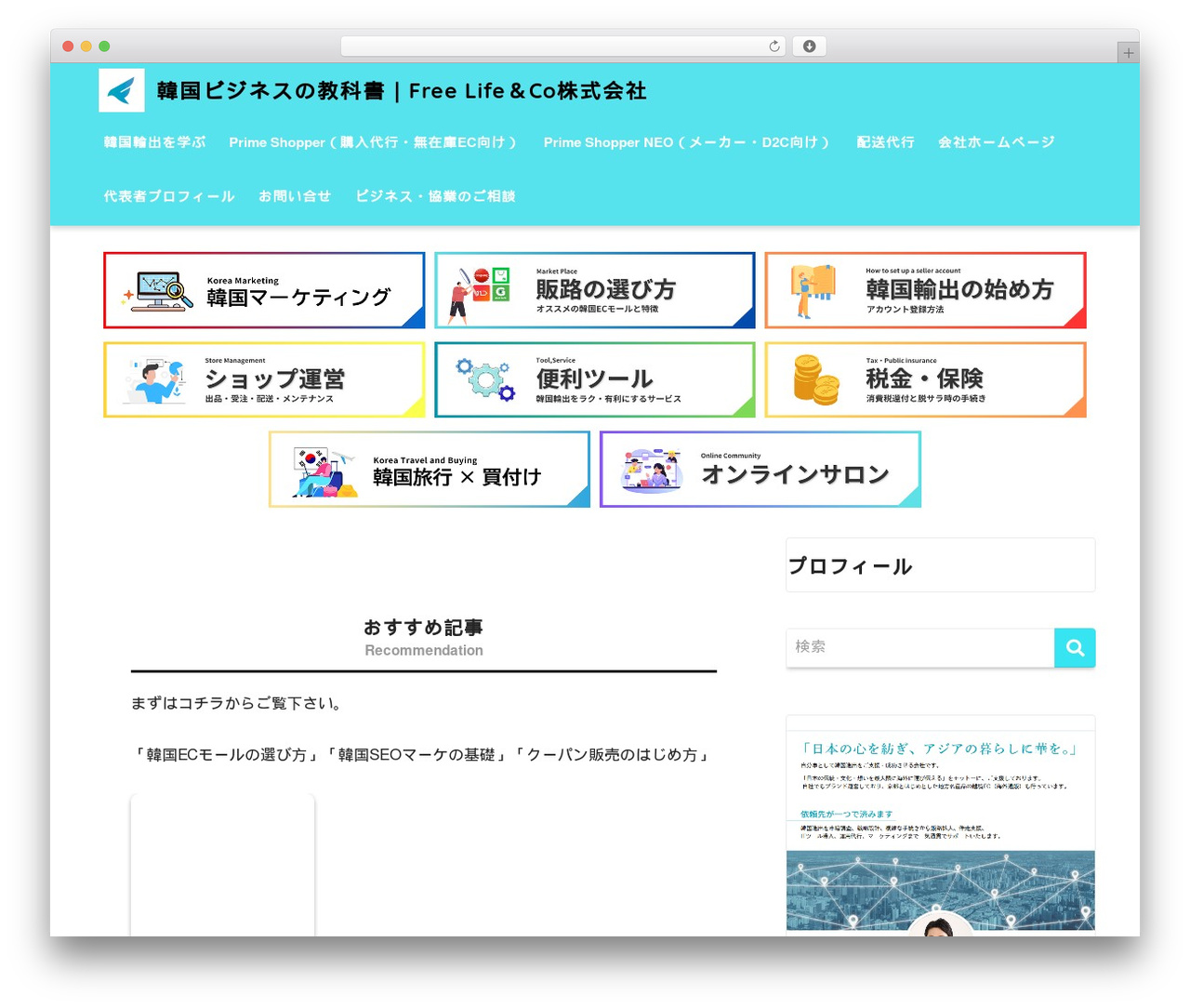The height and width of the screenshot is (1008, 1190).
Task: Click the まずはコチラからご覧下さい text
Action: 238,704
